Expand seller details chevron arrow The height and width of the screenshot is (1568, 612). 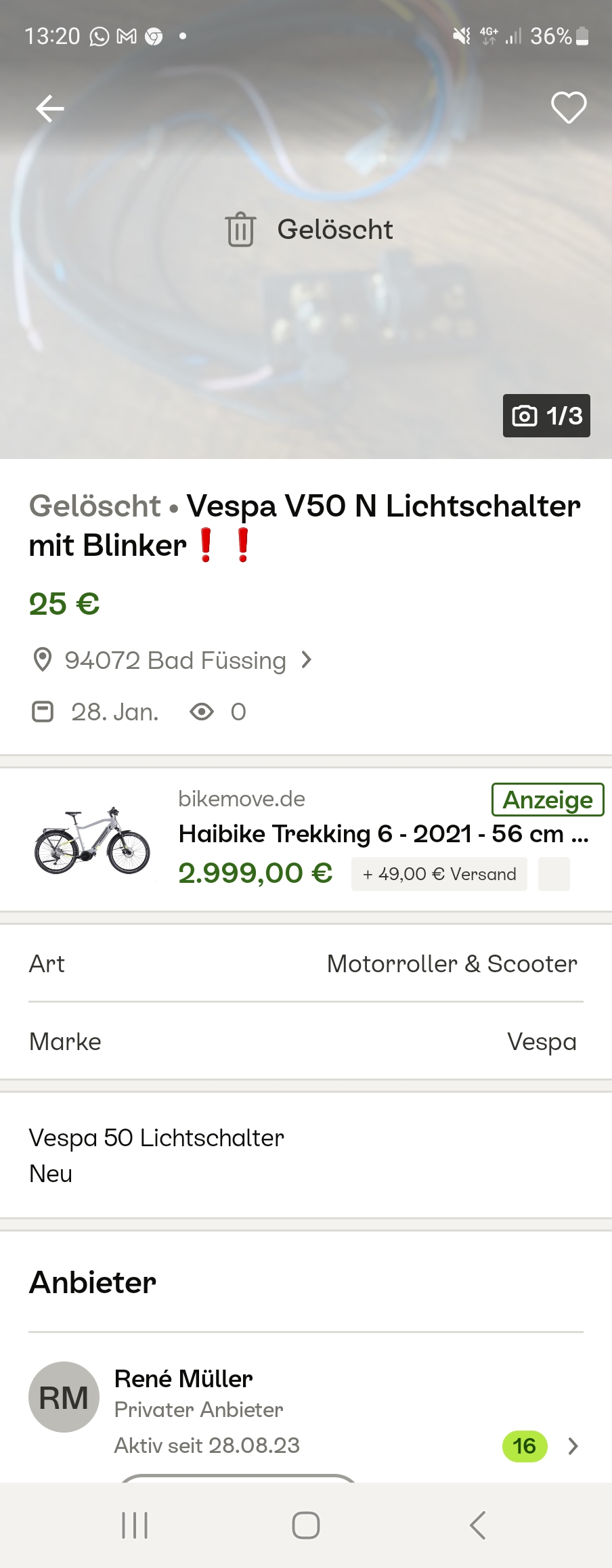[x=573, y=1446]
